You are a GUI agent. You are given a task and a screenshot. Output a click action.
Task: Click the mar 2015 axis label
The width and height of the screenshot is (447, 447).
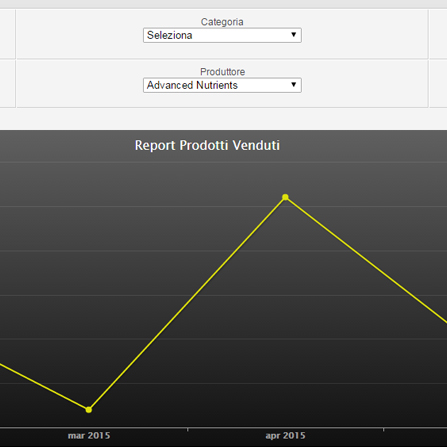pos(89,436)
